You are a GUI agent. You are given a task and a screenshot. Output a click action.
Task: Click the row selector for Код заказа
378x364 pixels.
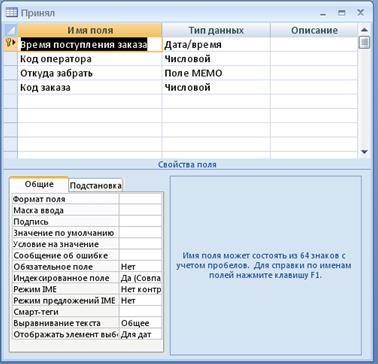click(10, 87)
